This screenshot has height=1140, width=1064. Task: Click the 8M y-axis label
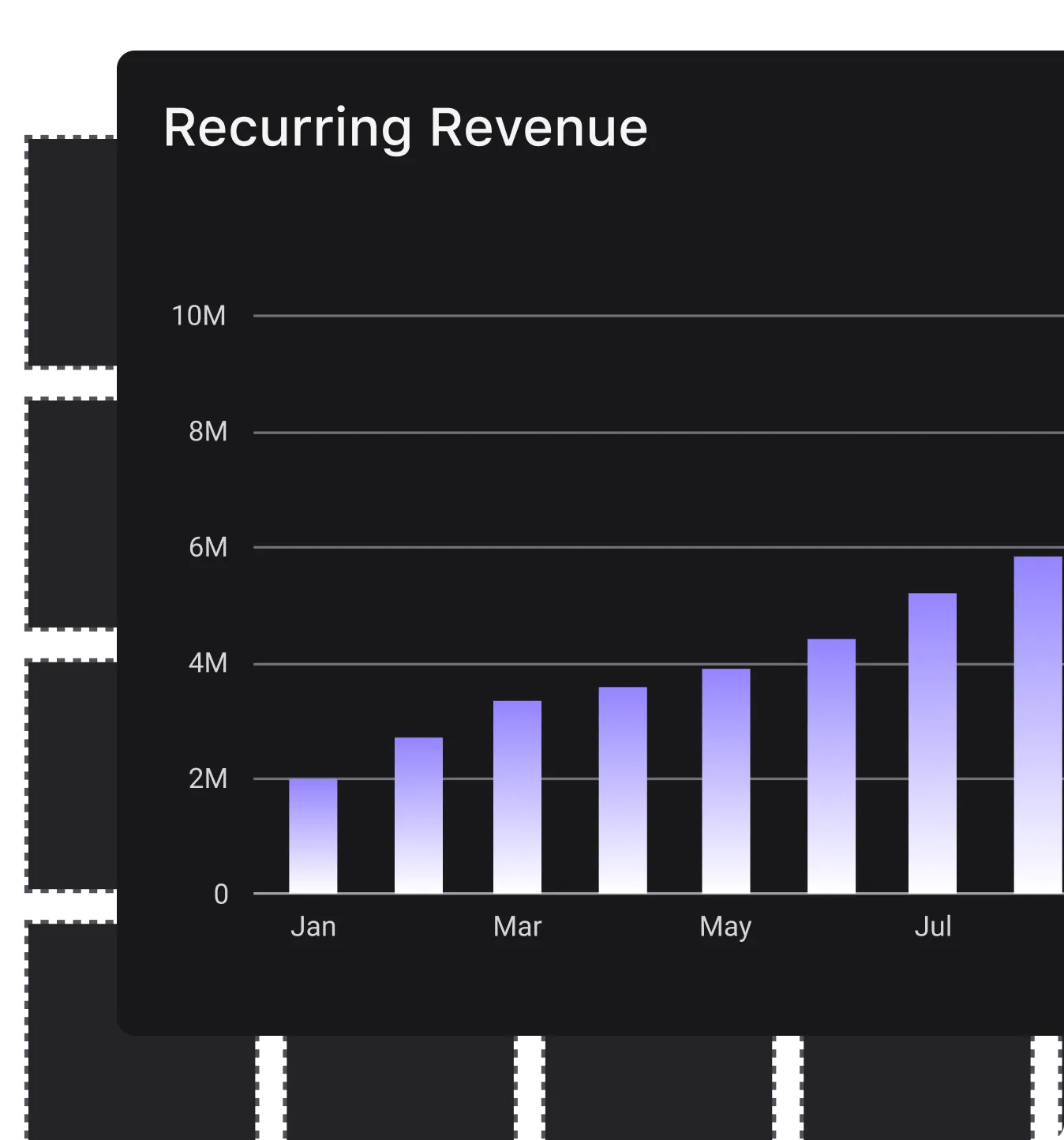click(208, 432)
